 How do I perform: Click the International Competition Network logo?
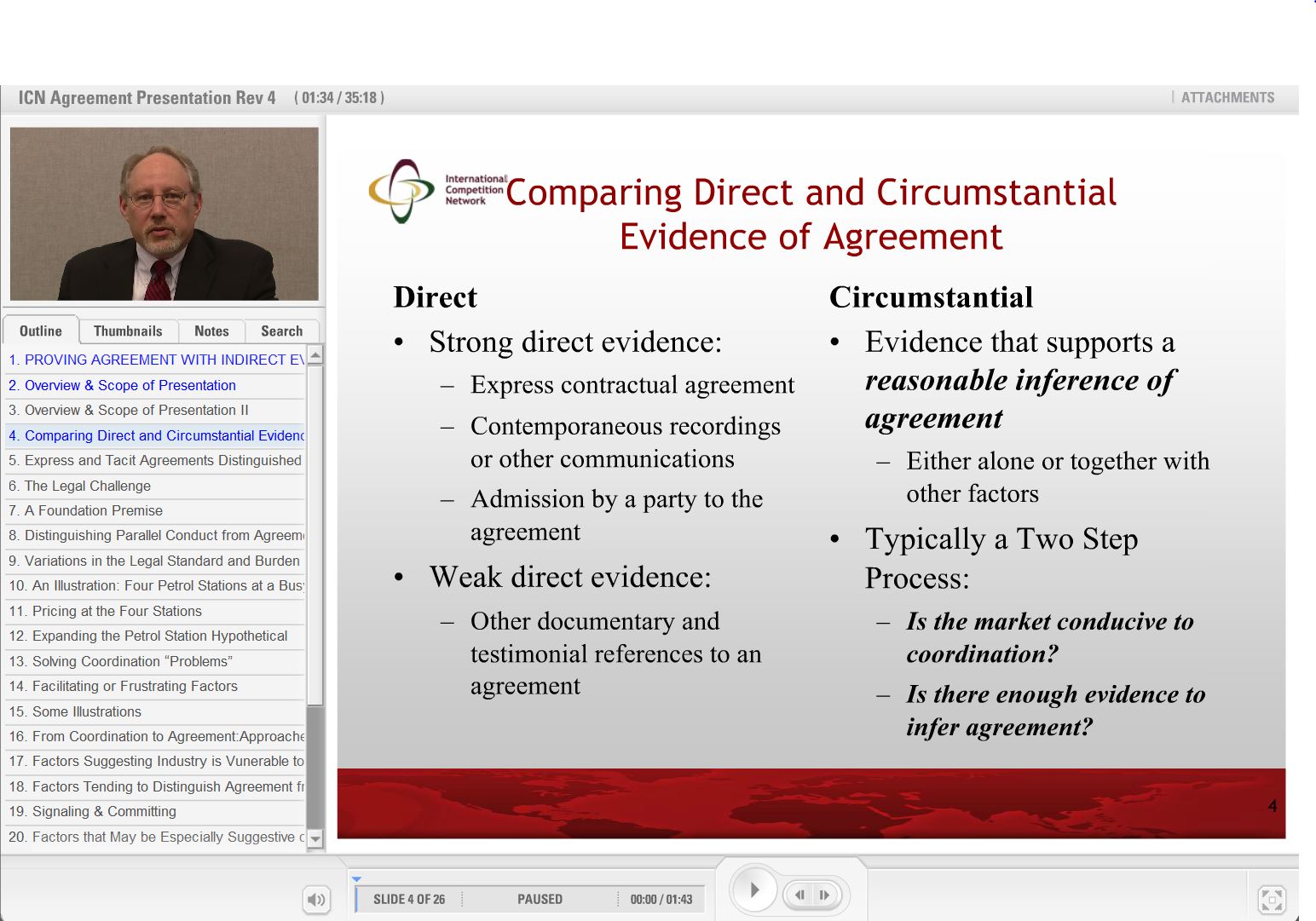click(x=401, y=191)
